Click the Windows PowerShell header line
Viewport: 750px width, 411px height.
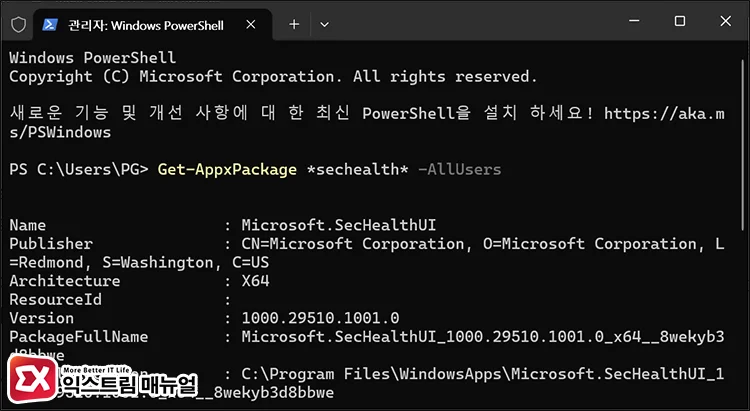(93, 58)
